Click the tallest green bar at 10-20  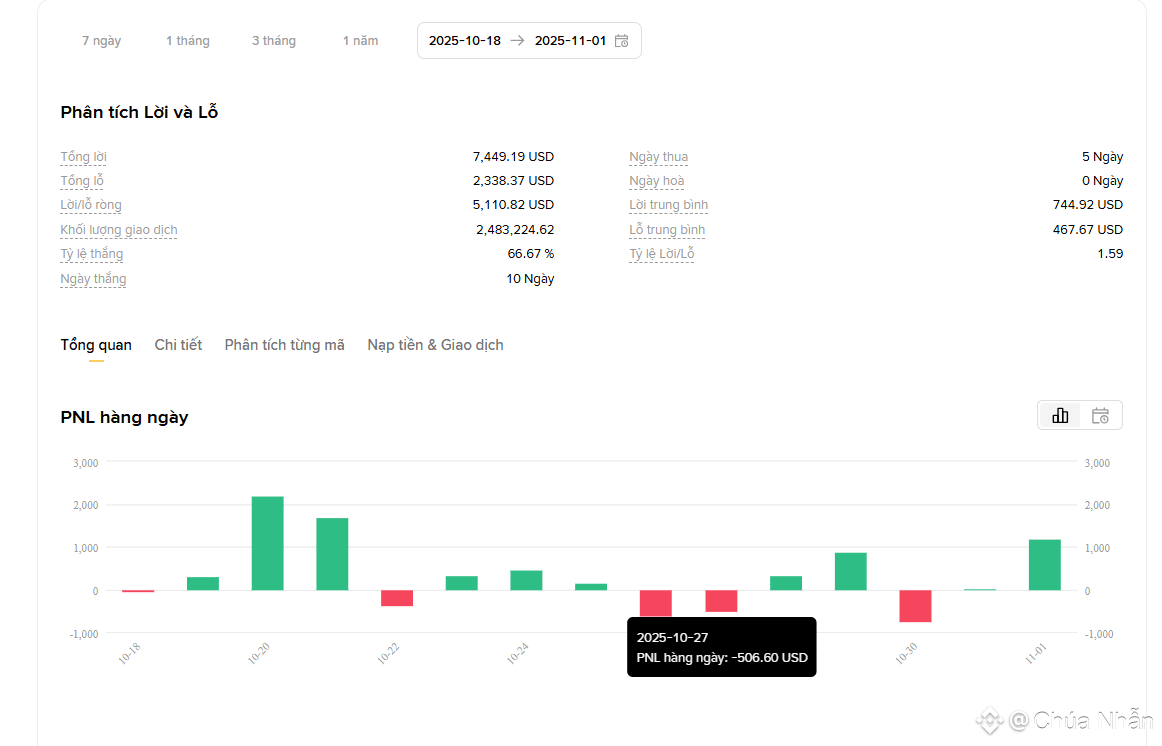pos(268,543)
